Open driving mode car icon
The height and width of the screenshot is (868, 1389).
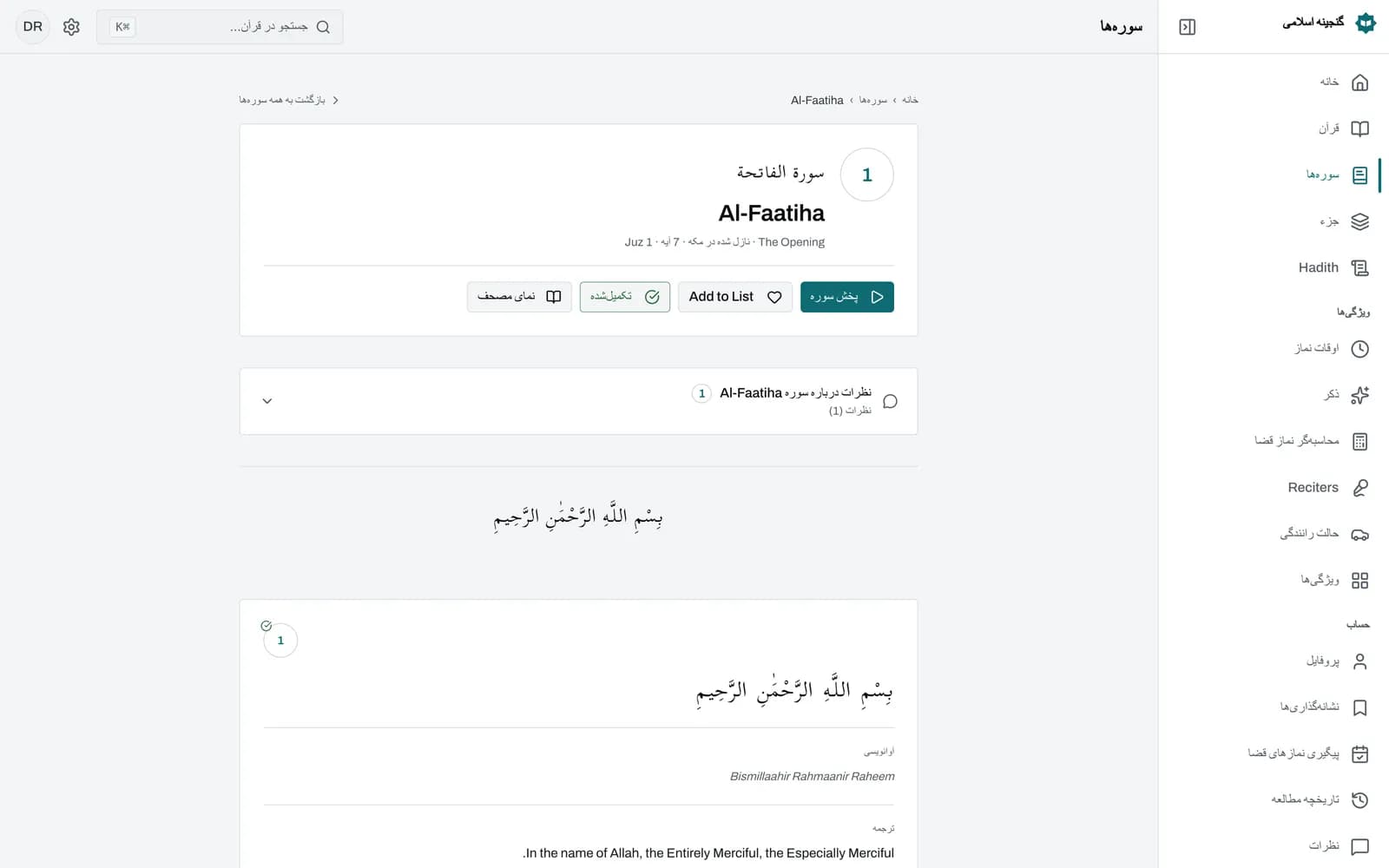(x=1359, y=534)
